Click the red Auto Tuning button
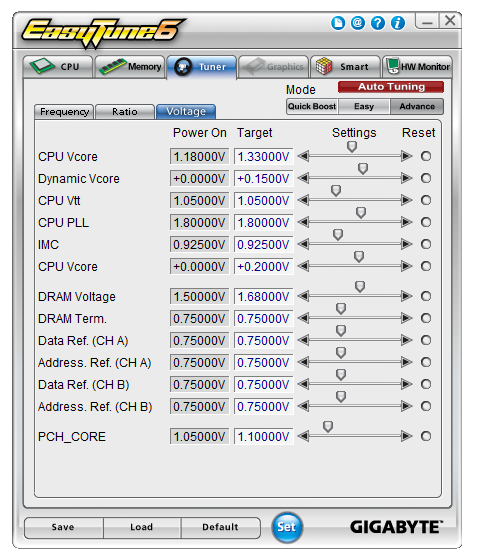This screenshot has width=481, height=560. click(x=391, y=87)
